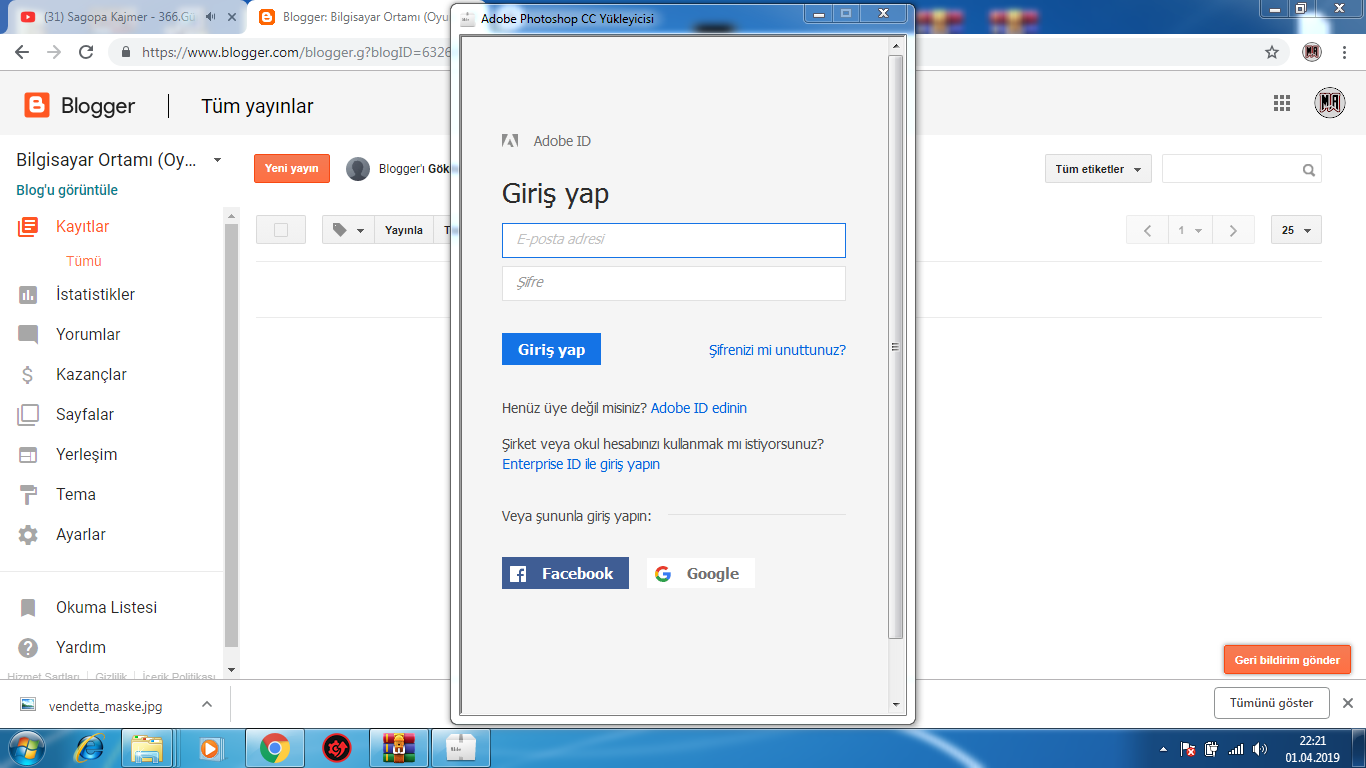The height and width of the screenshot is (768, 1366).
Task: Show hidden system tray icons arrow
Action: tap(1162, 748)
